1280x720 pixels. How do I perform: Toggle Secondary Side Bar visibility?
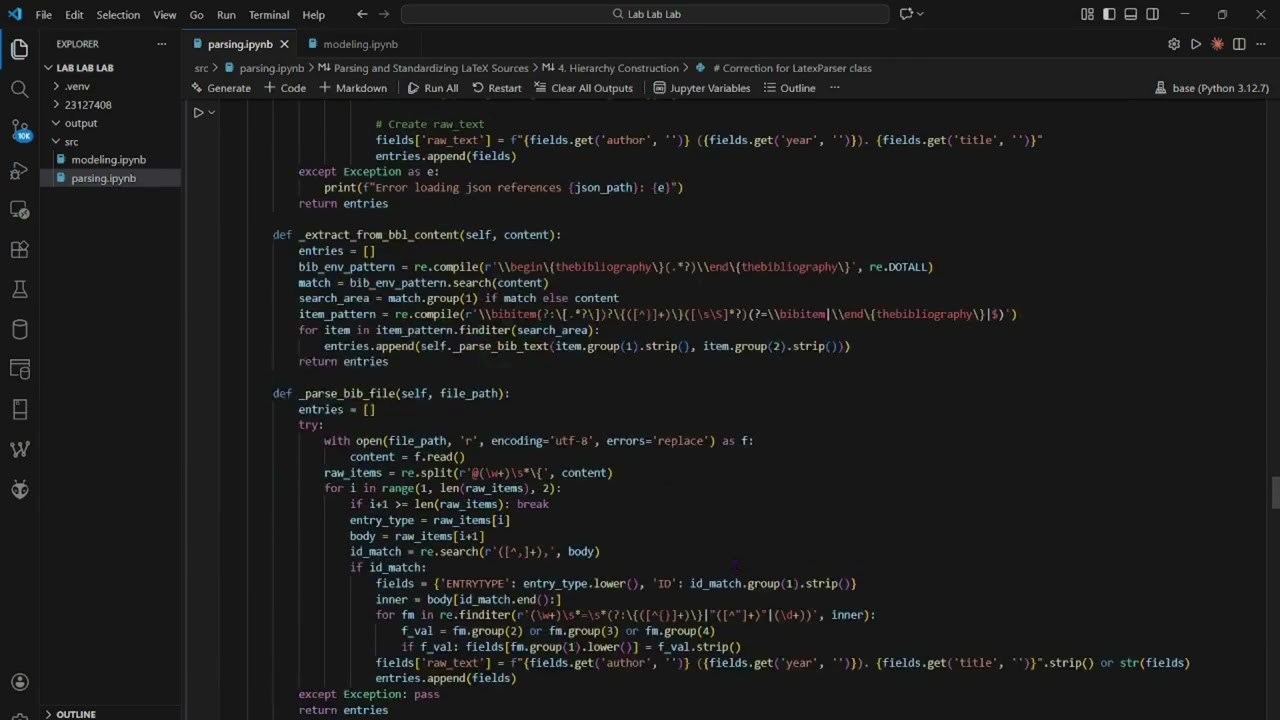[x=1153, y=14]
